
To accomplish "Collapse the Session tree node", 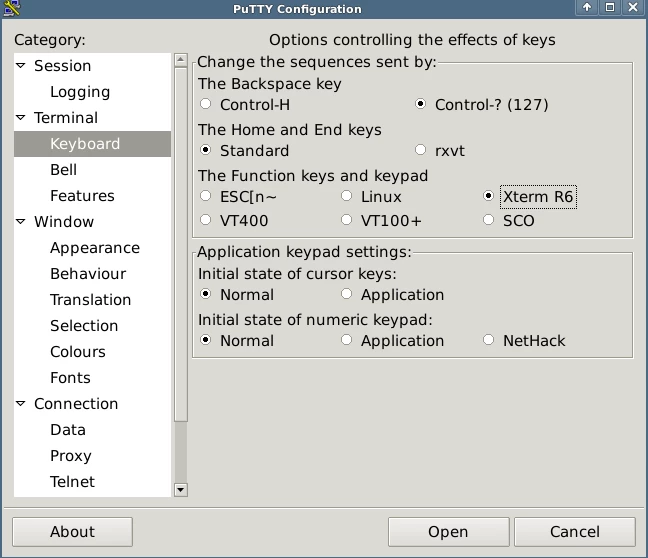I will (x=21, y=65).
